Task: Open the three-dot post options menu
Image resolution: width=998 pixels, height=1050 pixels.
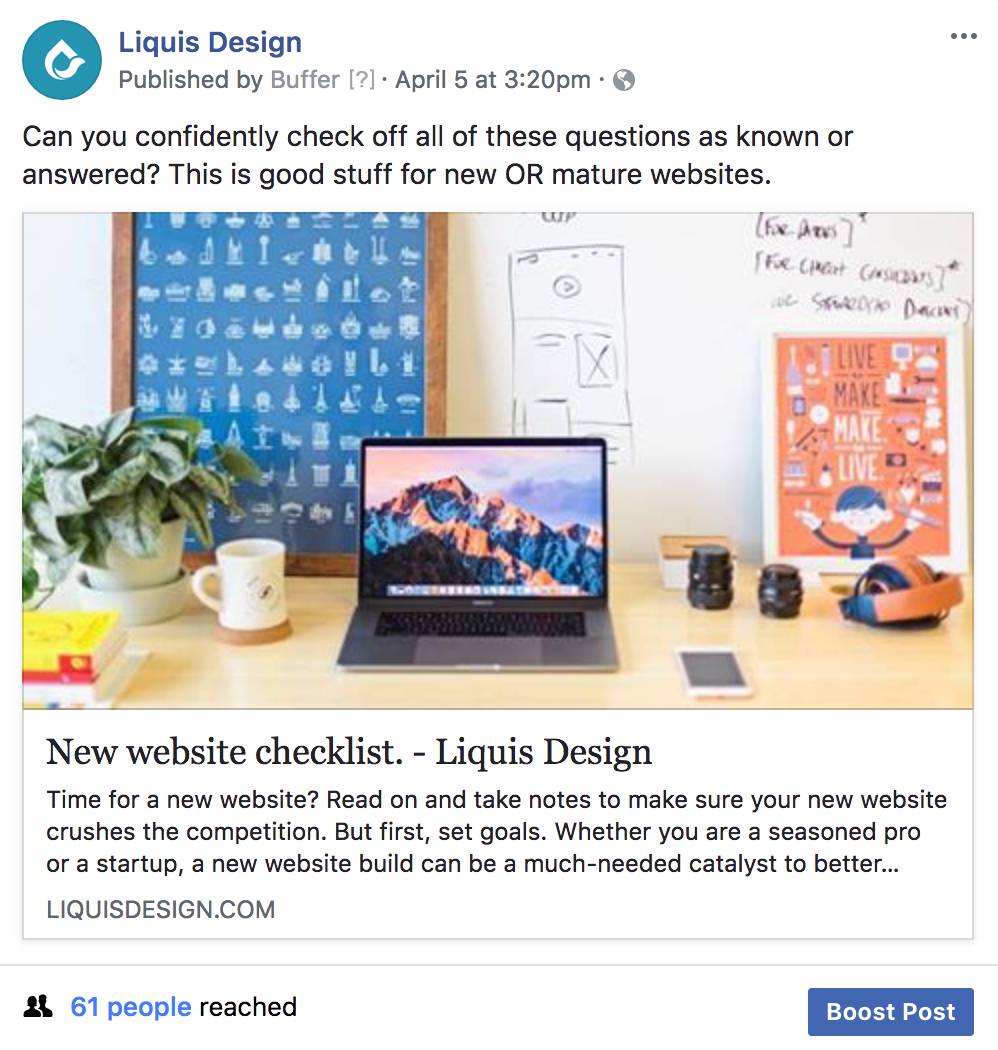Action: click(x=963, y=36)
